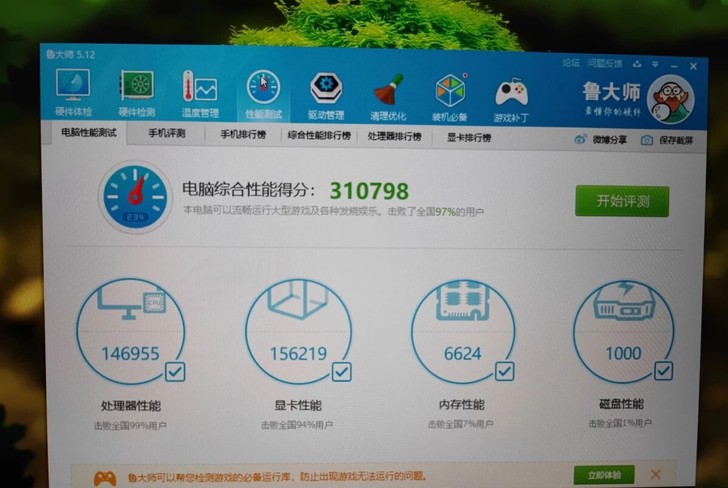Uncheck the 内存性能 checkbox
Image resolution: width=728 pixels, height=488 pixels.
504,371
